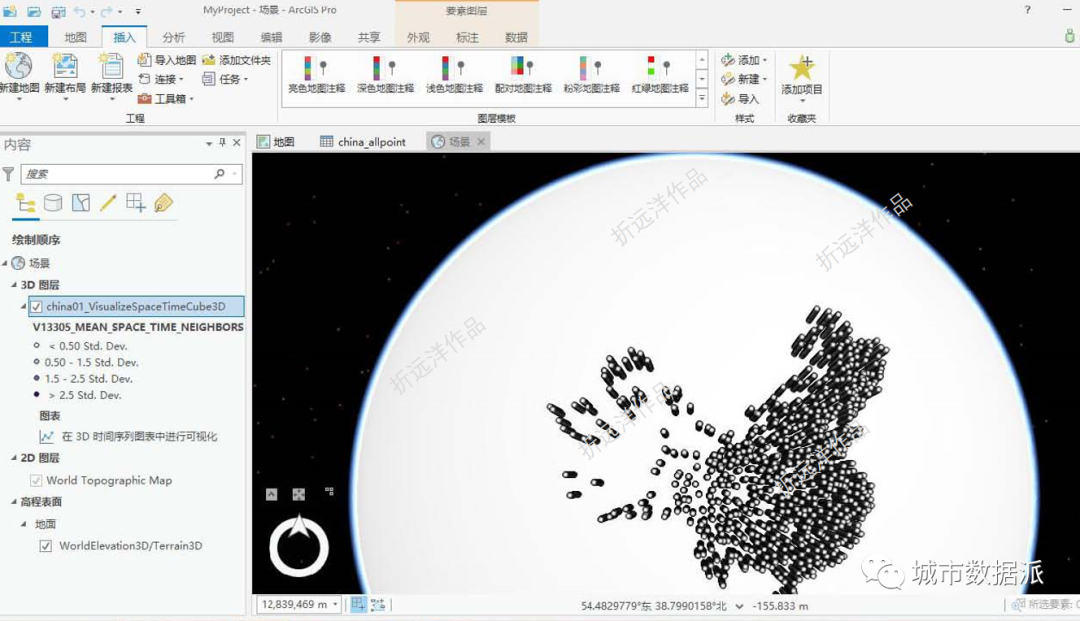Open the Tasks (任务) dropdown
1080x621 pixels.
click(x=225, y=79)
